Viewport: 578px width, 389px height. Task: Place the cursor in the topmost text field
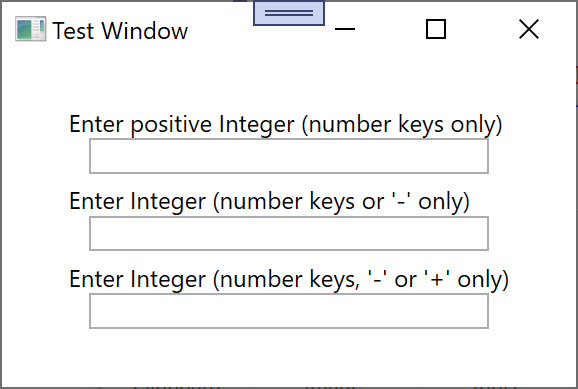pos(289,156)
